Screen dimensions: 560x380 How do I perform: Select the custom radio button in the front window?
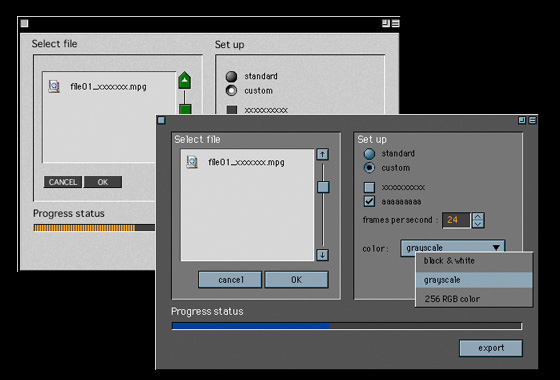369,168
